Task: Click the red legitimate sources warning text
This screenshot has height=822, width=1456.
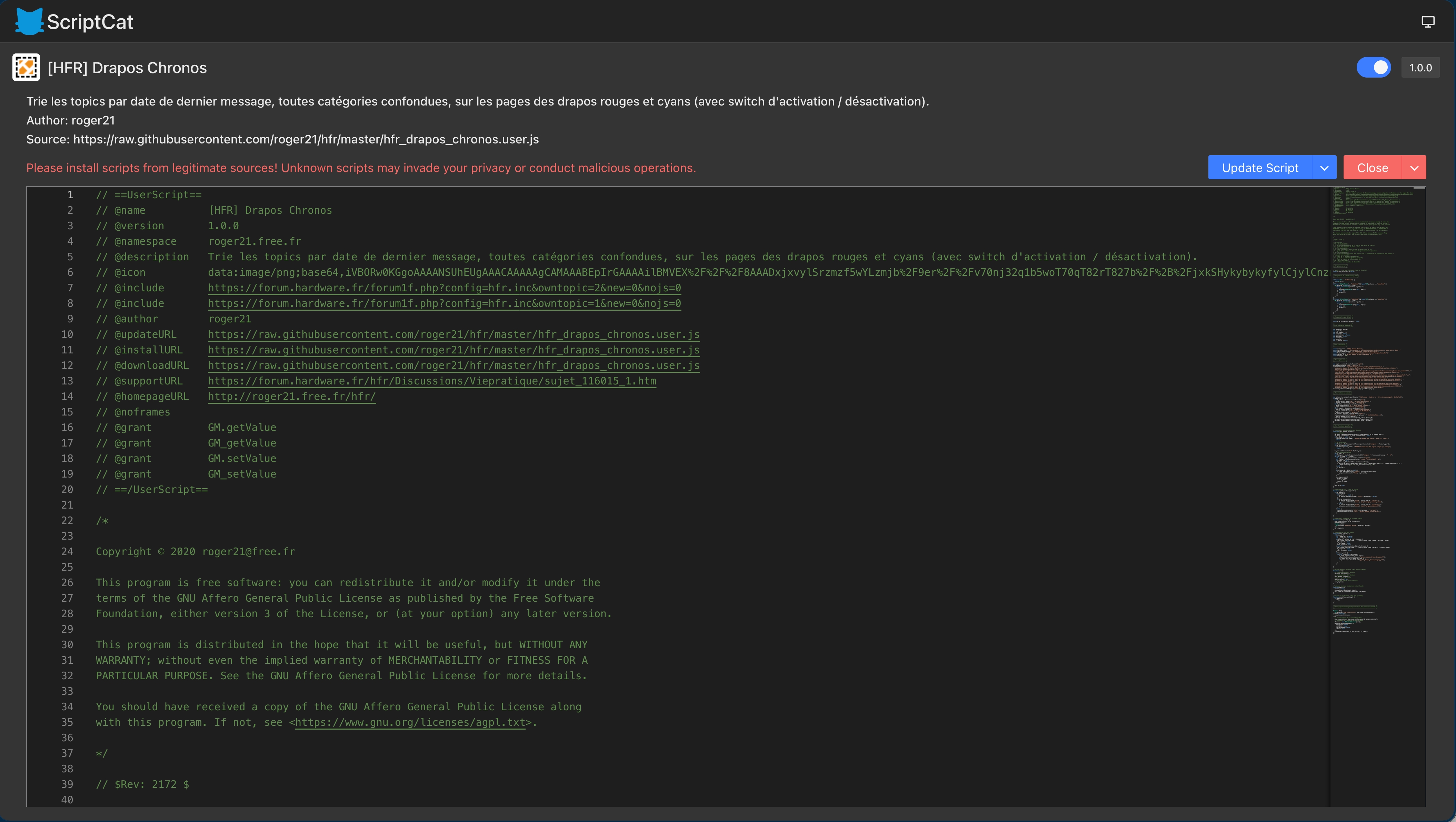Action: 361,168
